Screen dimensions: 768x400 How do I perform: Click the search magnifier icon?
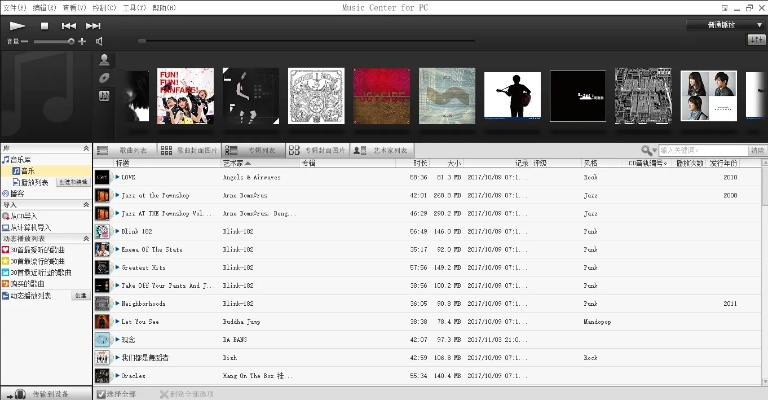pos(649,151)
